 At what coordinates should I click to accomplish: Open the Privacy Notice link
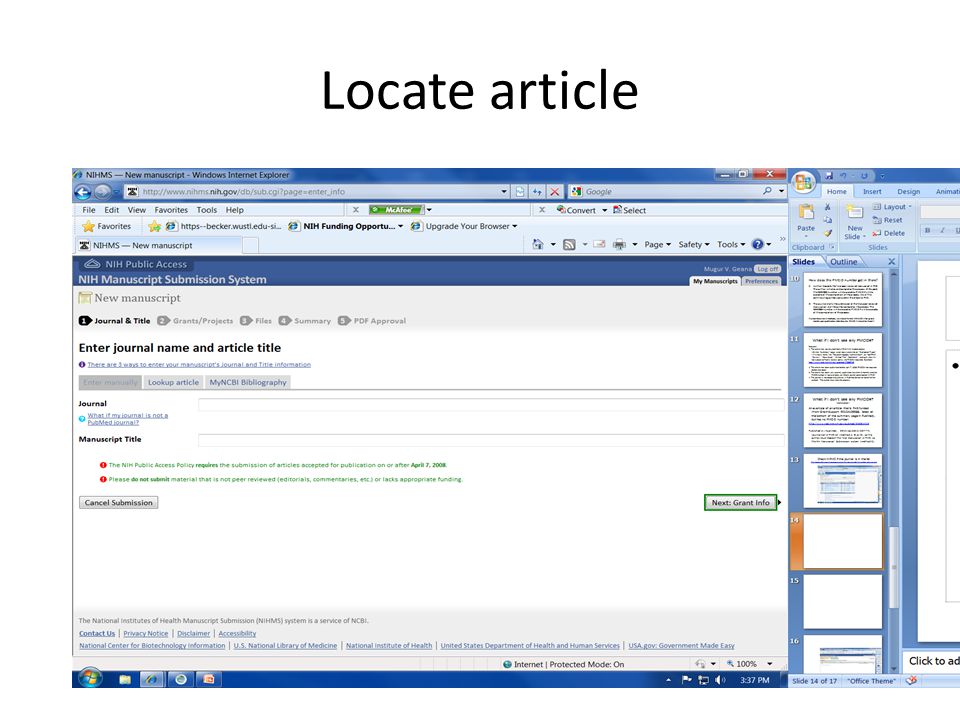[x=146, y=634]
